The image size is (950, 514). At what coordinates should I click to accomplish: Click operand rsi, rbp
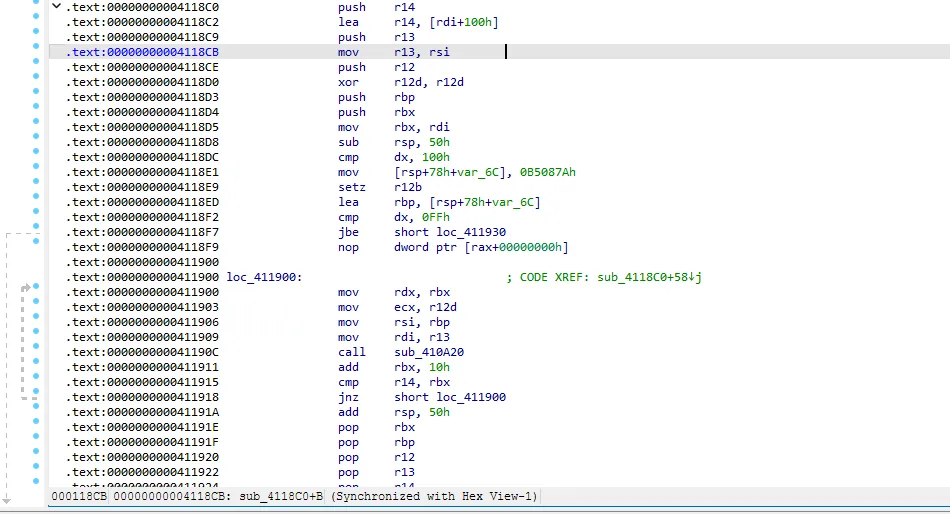pyautogui.click(x=422, y=322)
